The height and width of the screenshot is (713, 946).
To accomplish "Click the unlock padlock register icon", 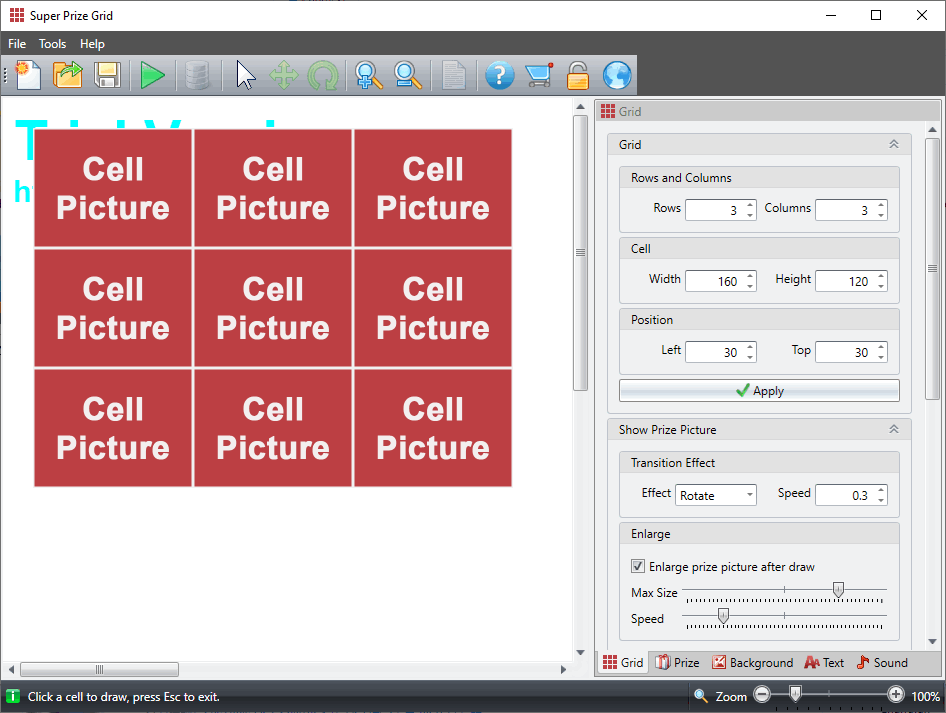I will [x=578, y=75].
